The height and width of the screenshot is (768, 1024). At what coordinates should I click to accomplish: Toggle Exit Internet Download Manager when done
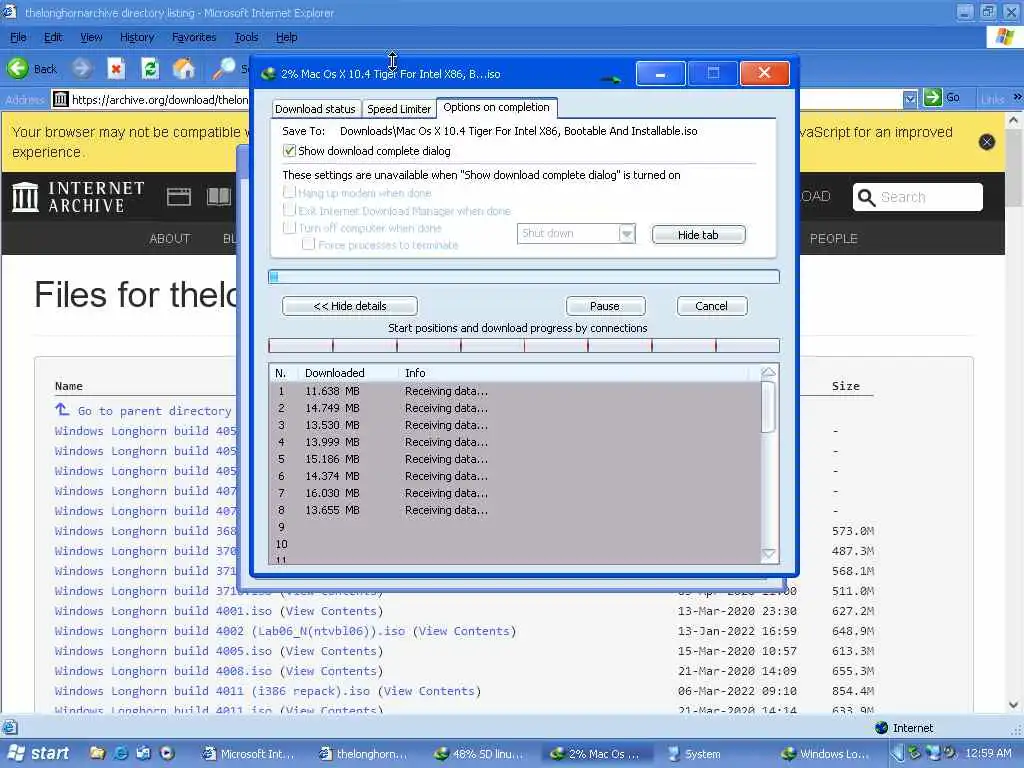tap(289, 210)
